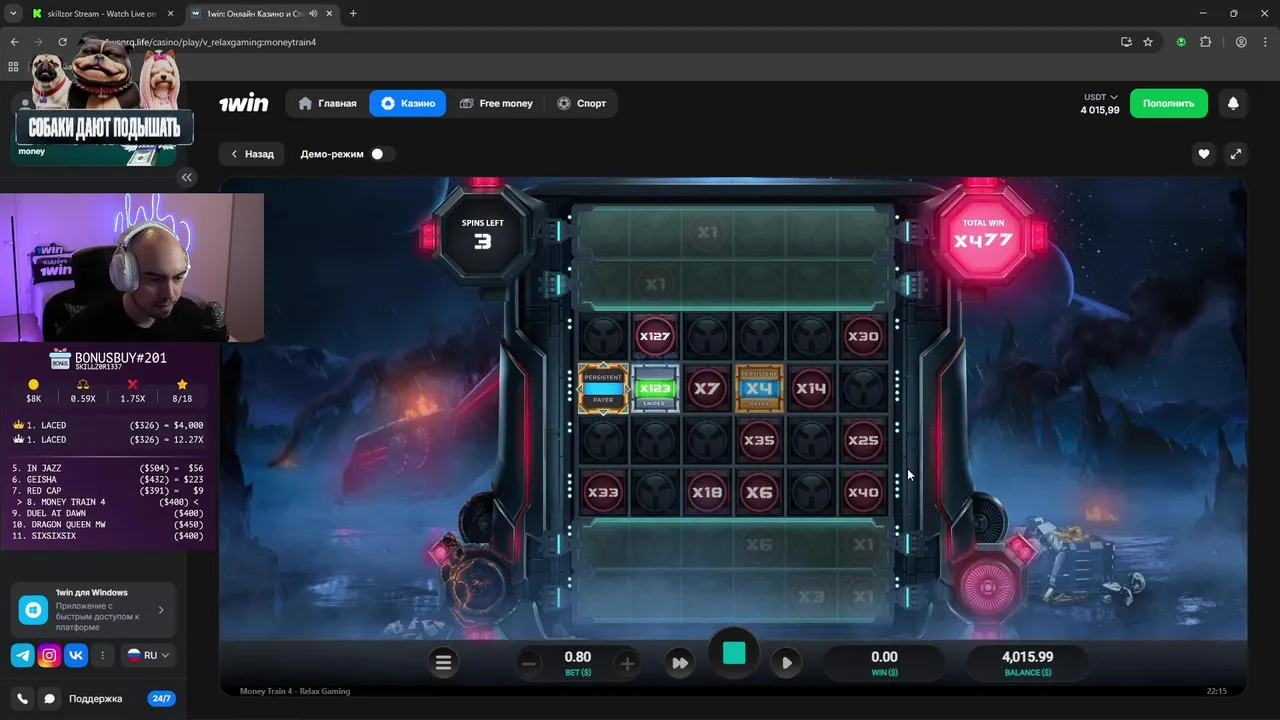The image size is (1280, 720).
Task: Stop the spin with the green square button
Action: click(734, 653)
